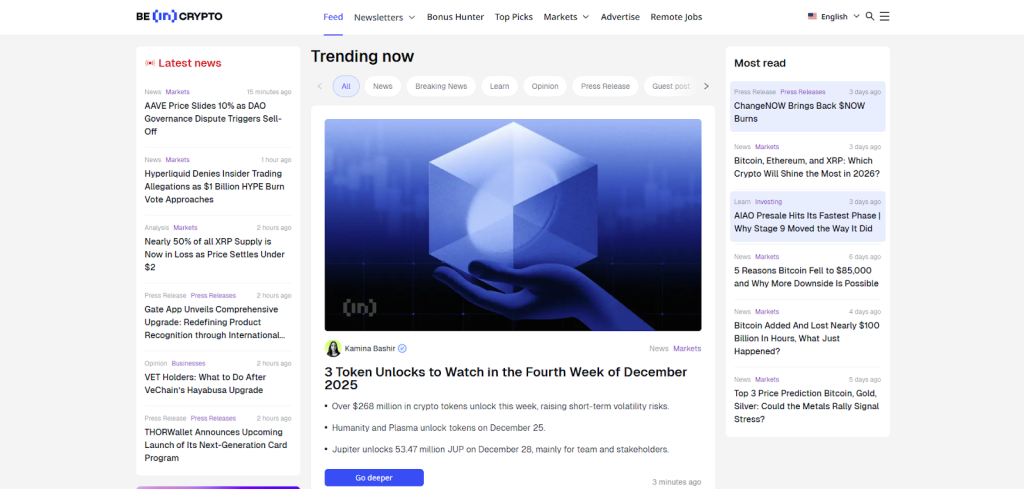This screenshot has height=489, width=1024.
Task: Open Remote Jobs in the navigation
Action: [676, 17]
